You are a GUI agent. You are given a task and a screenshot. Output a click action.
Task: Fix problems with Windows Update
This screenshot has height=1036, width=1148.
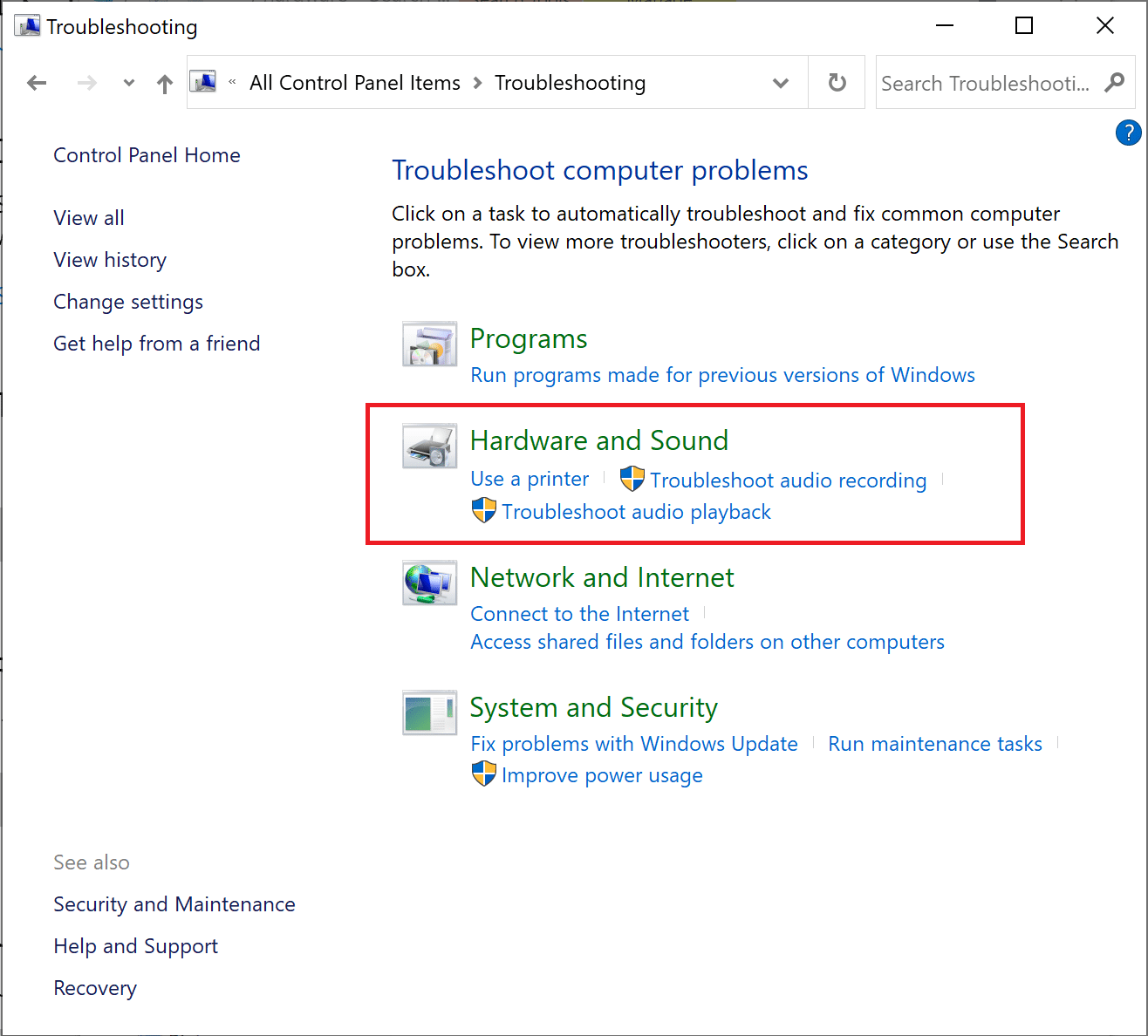point(634,744)
